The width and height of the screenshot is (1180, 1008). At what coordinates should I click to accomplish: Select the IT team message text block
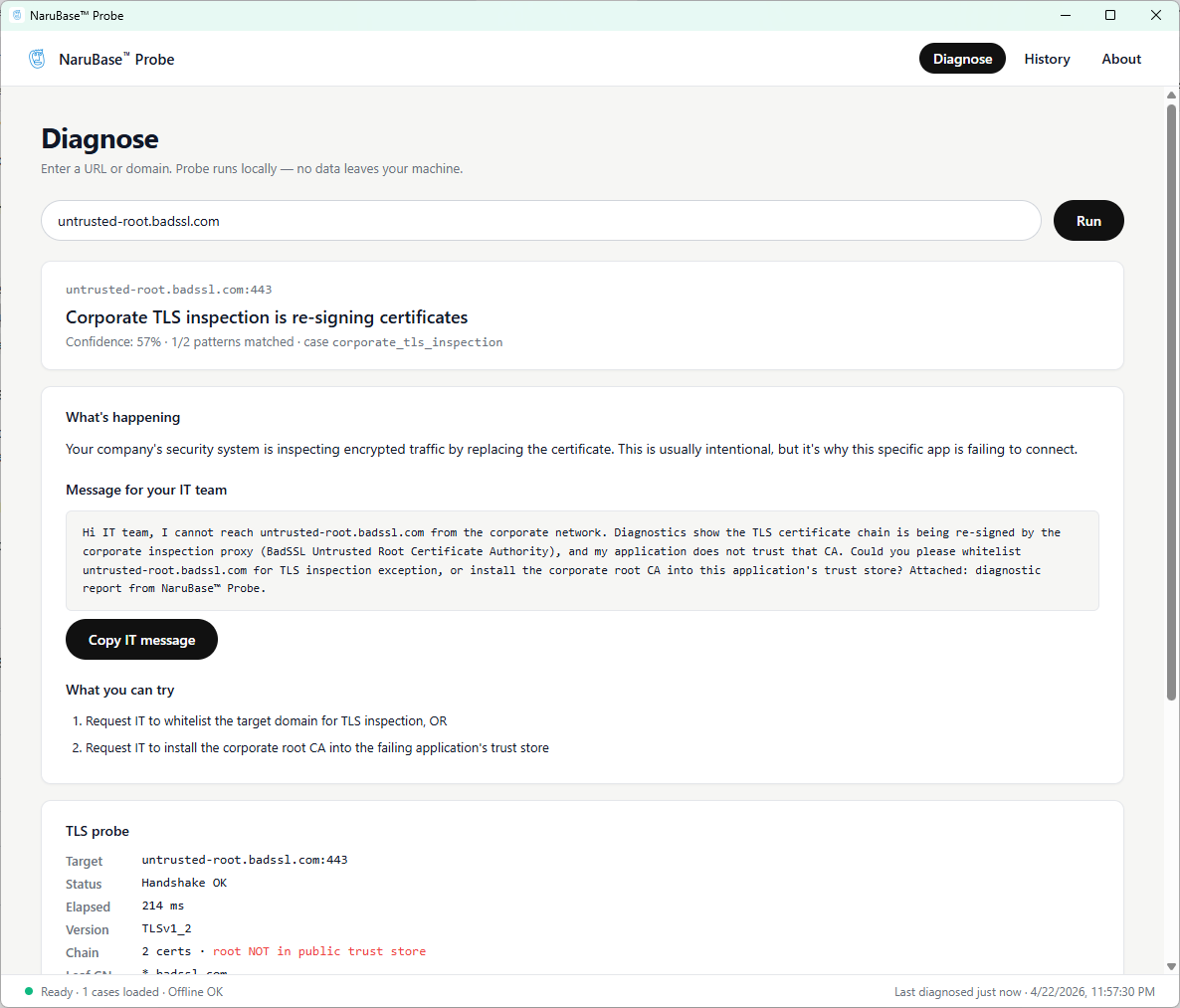(x=582, y=561)
